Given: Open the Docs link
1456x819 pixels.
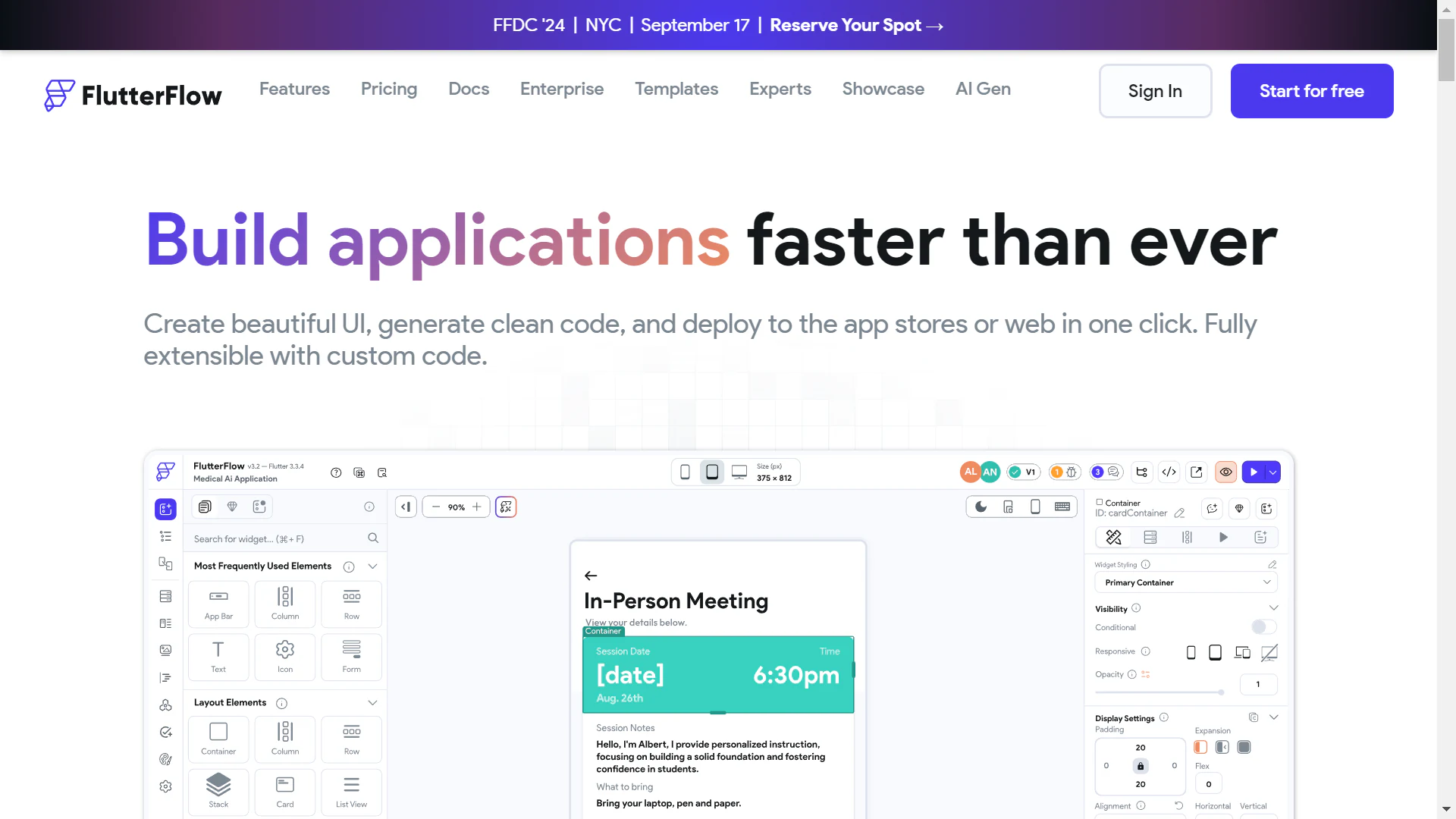Looking at the screenshot, I should (x=469, y=89).
